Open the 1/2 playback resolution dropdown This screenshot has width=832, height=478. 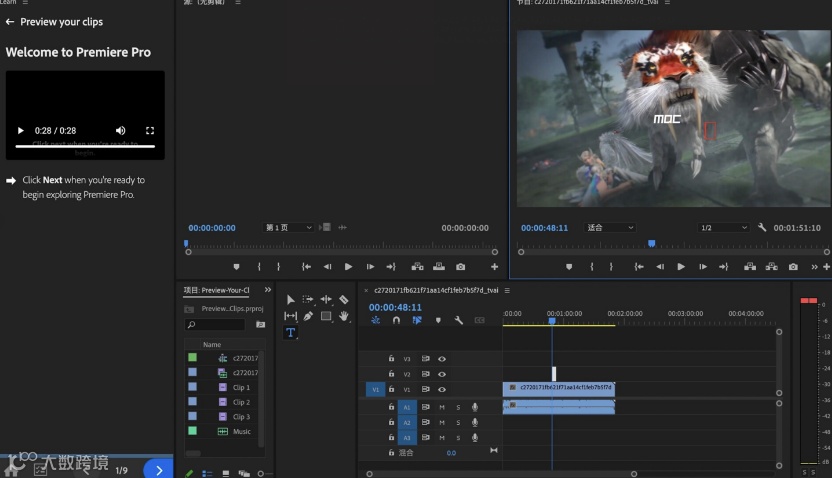[x=723, y=228]
